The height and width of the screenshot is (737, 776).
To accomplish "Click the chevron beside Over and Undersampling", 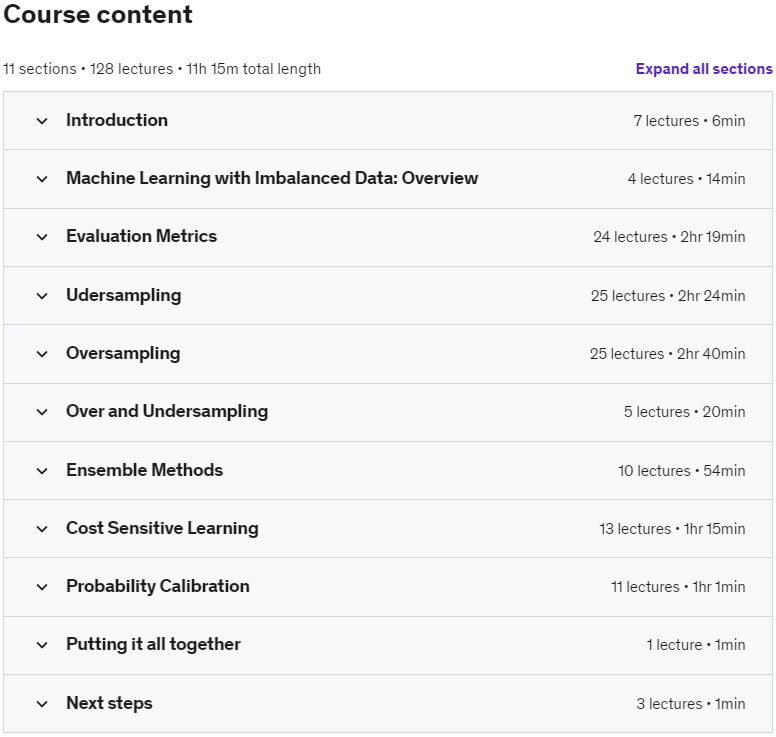I will 42,412.
